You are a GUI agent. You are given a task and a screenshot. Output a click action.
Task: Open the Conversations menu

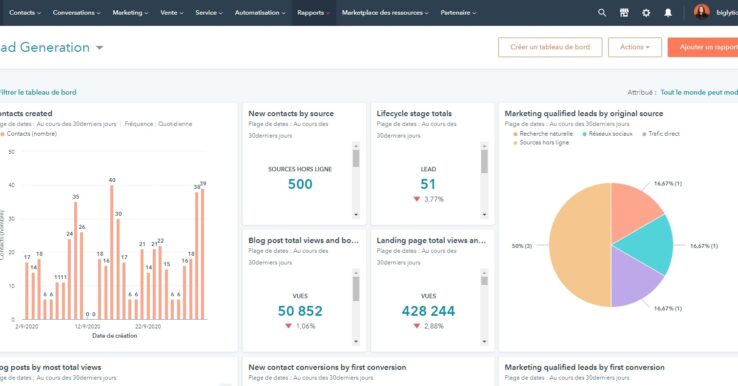click(x=77, y=13)
